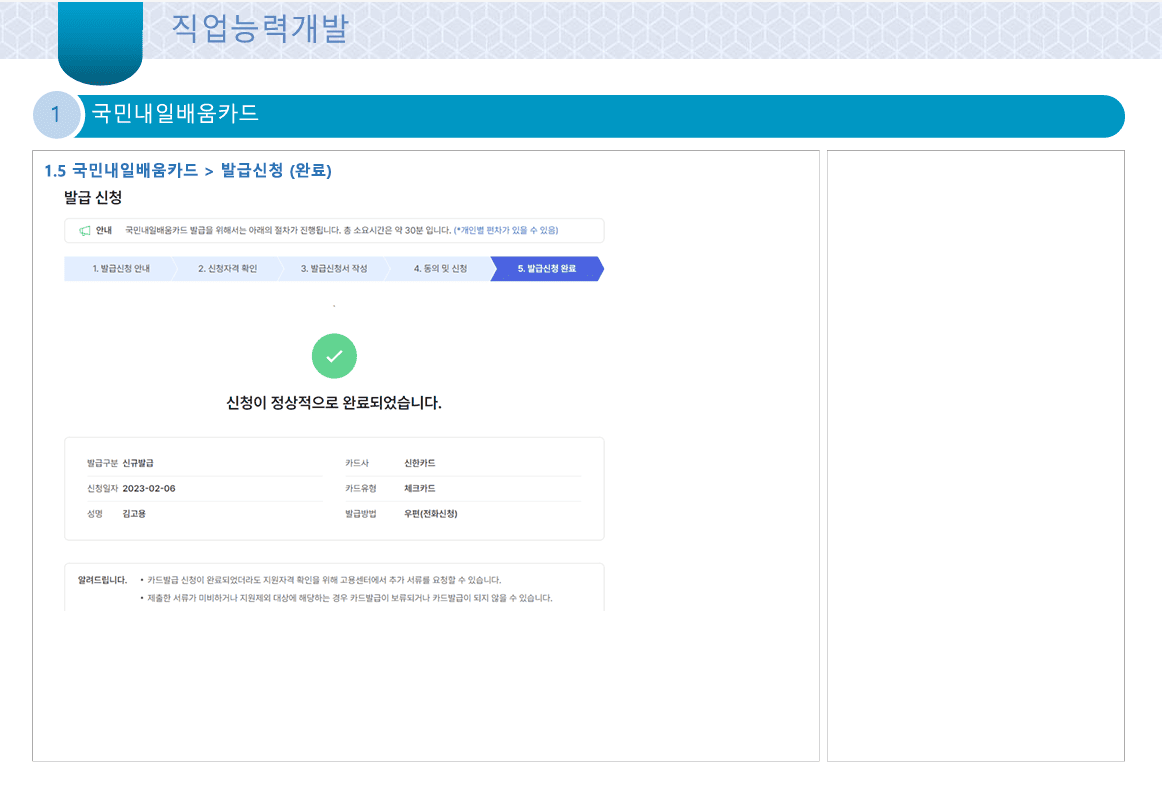The width and height of the screenshot is (1162, 811).
Task: Click the 카드유형 label
Action: [x=361, y=489]
